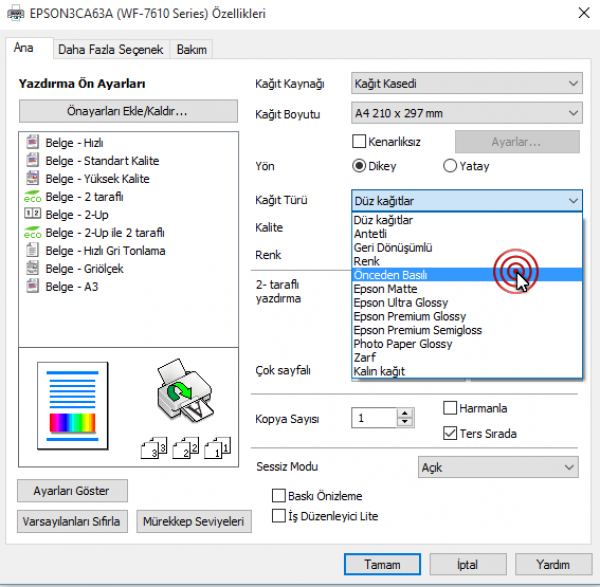Confirm with the Tamam button

[x=382, y=564]
